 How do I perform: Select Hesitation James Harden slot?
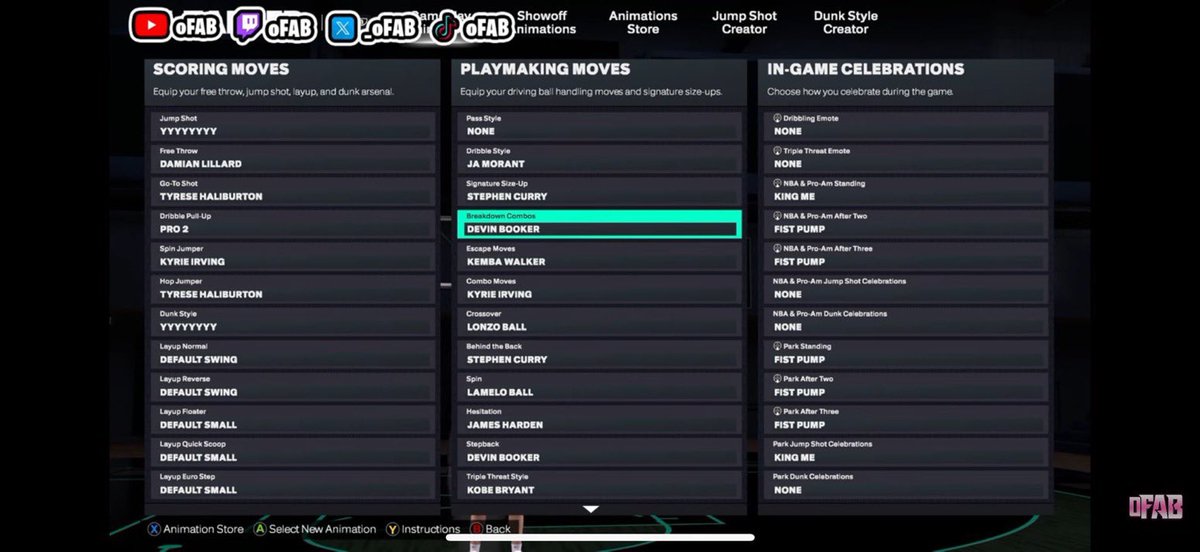pyautogui.click(x=600, y=419)
